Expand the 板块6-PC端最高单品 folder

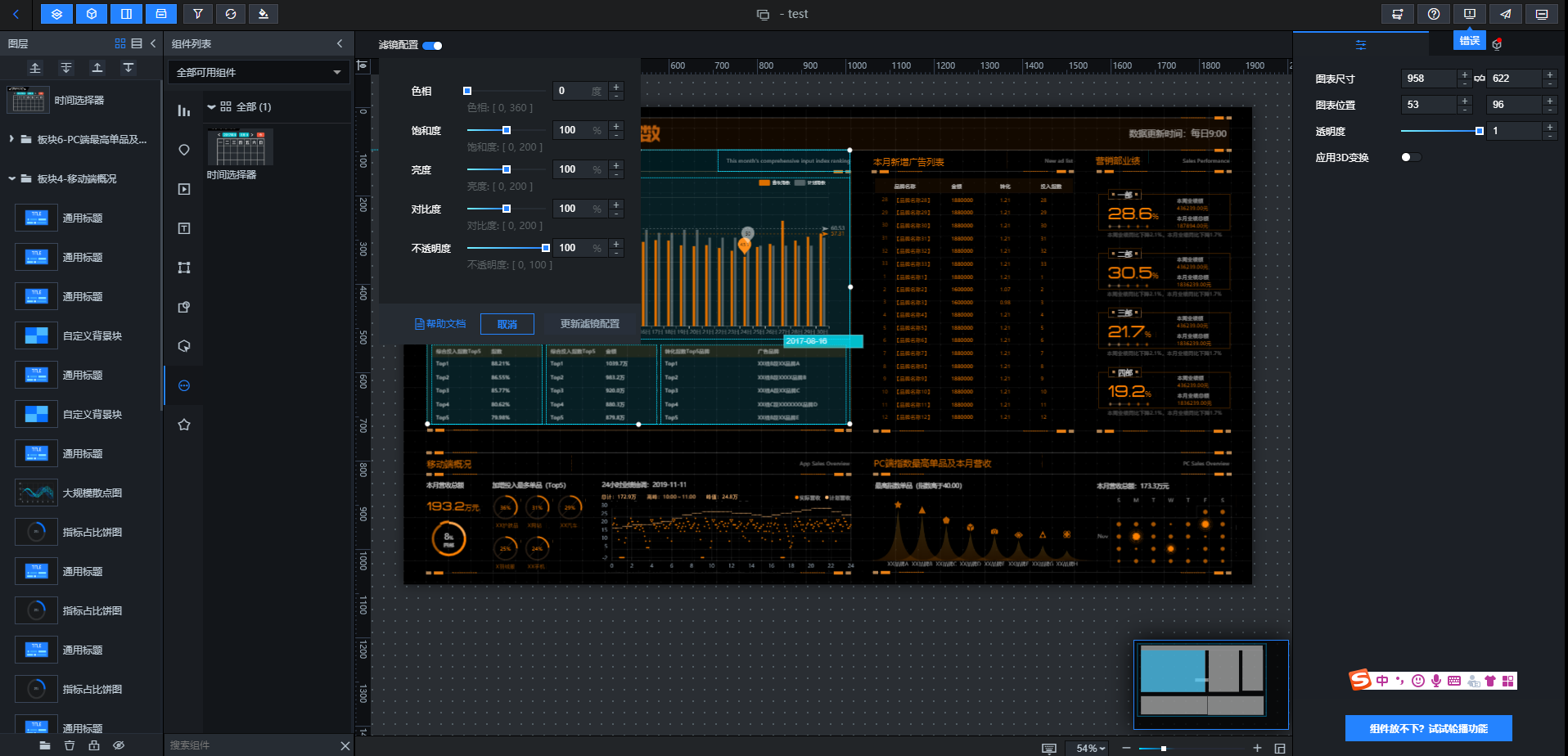[11, 139]
